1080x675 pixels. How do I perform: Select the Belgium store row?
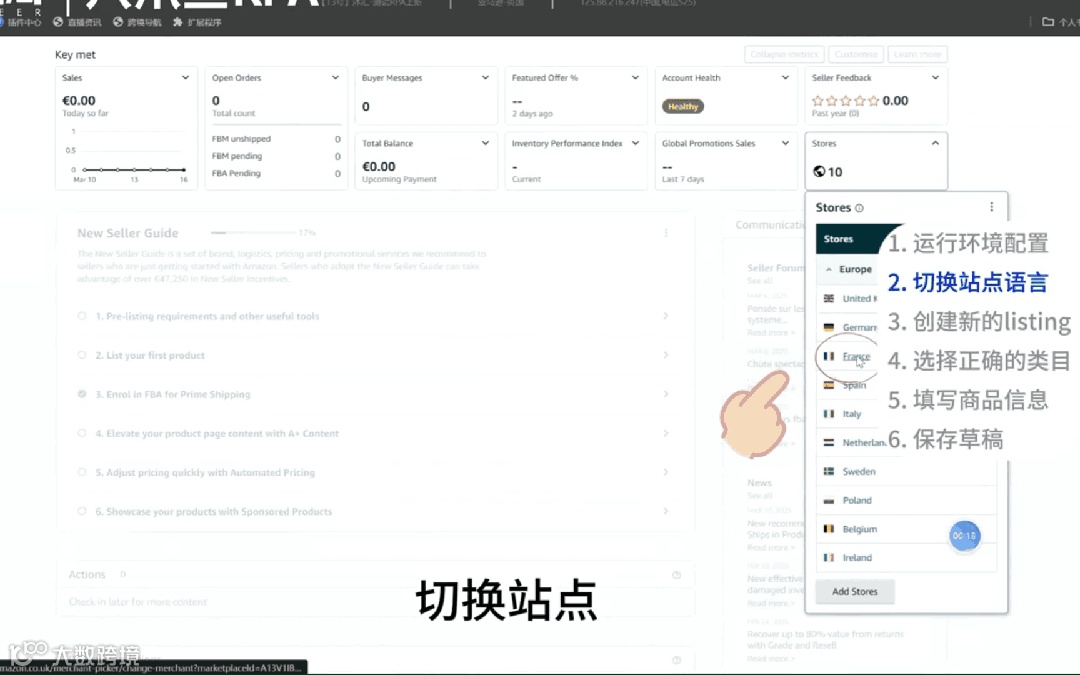(x=906, y=529)
